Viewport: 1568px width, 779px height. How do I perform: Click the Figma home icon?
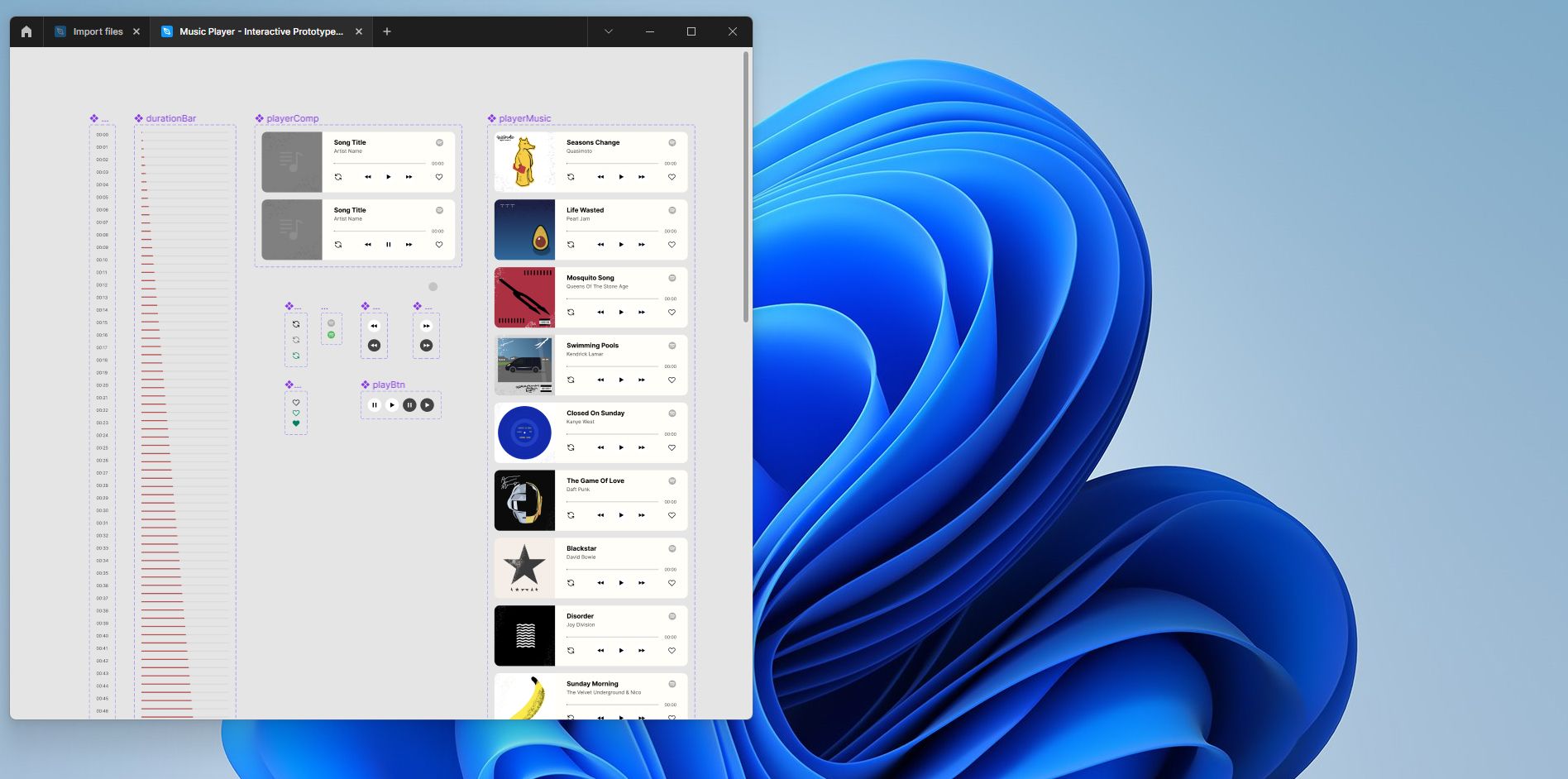click(26, 31)
